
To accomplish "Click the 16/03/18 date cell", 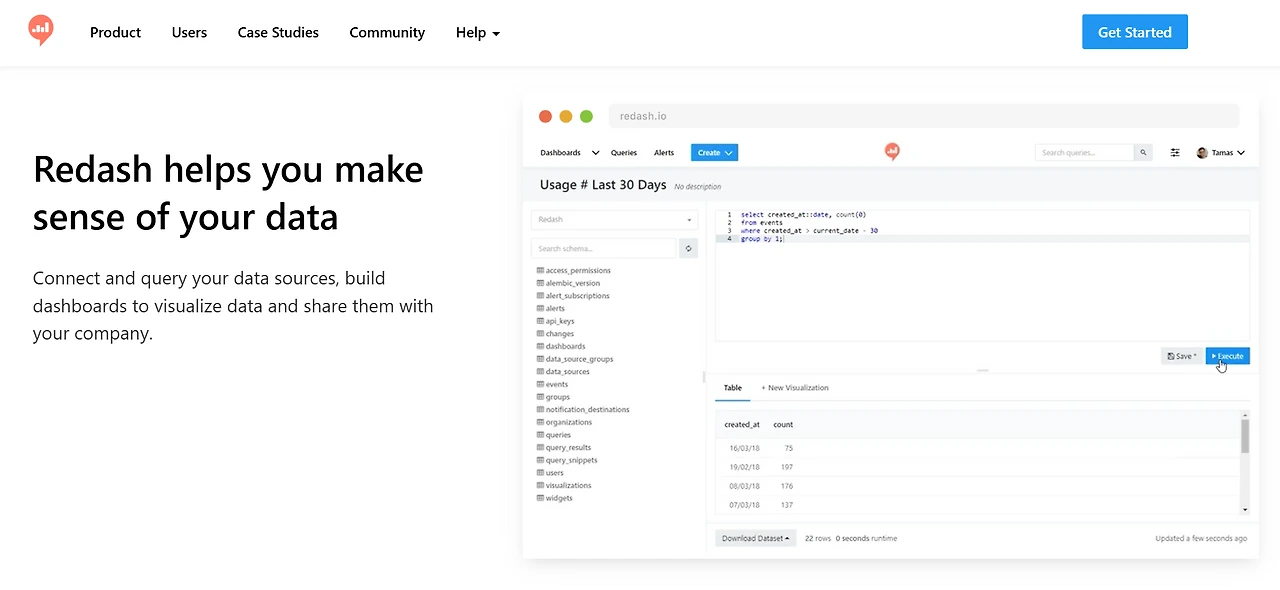I will (x=744, y=449).
